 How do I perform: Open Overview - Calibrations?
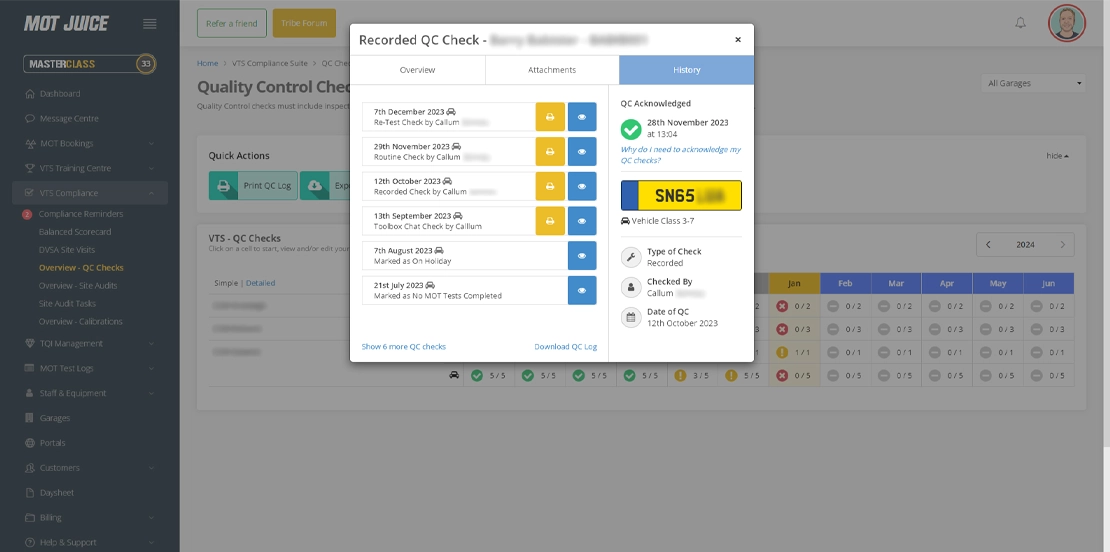(81, 321)
